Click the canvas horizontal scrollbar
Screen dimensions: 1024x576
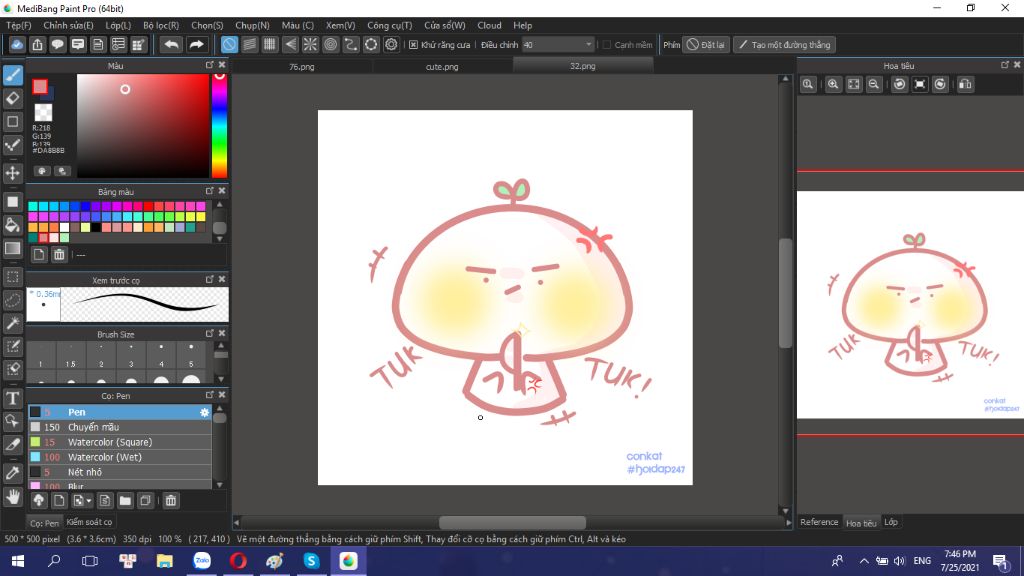coord(512,522)
